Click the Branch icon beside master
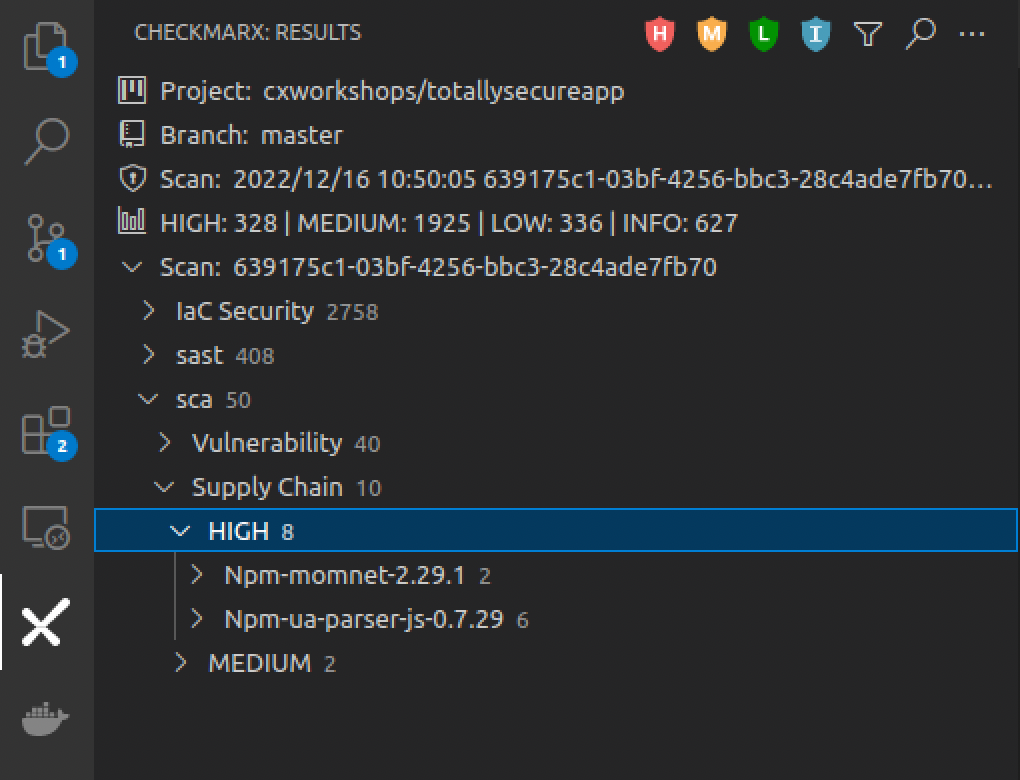 (132, 135)
